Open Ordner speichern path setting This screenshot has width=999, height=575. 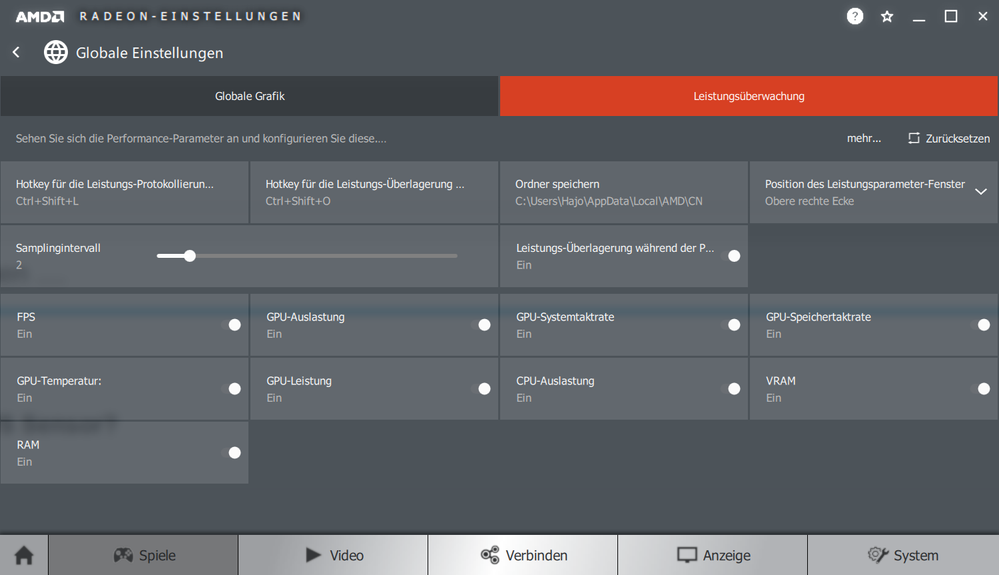pyautogui.click(x=623, y=192)
